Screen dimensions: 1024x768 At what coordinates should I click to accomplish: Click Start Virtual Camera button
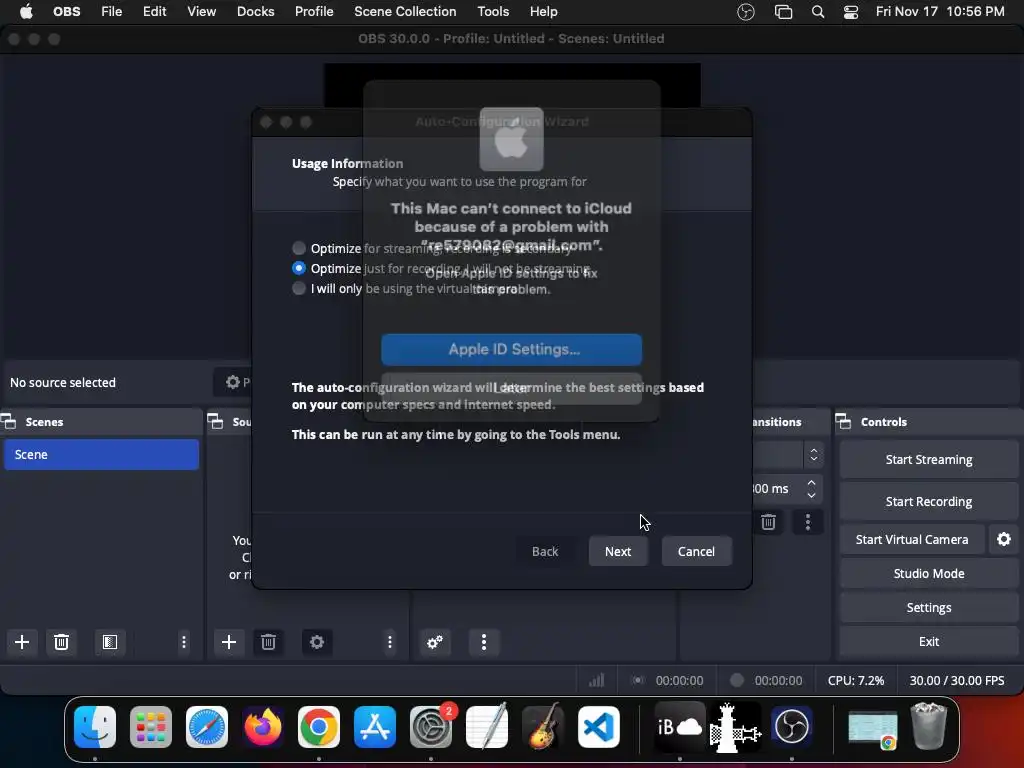(x=912, y=539)
